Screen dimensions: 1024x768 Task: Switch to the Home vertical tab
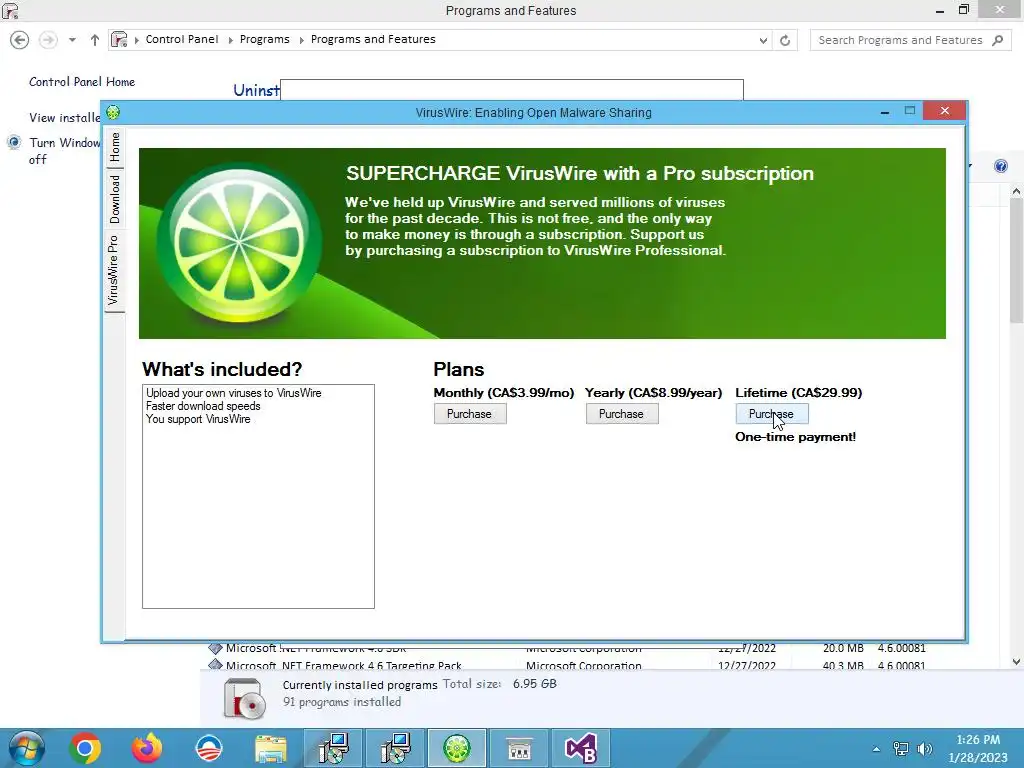coord(114,146)
